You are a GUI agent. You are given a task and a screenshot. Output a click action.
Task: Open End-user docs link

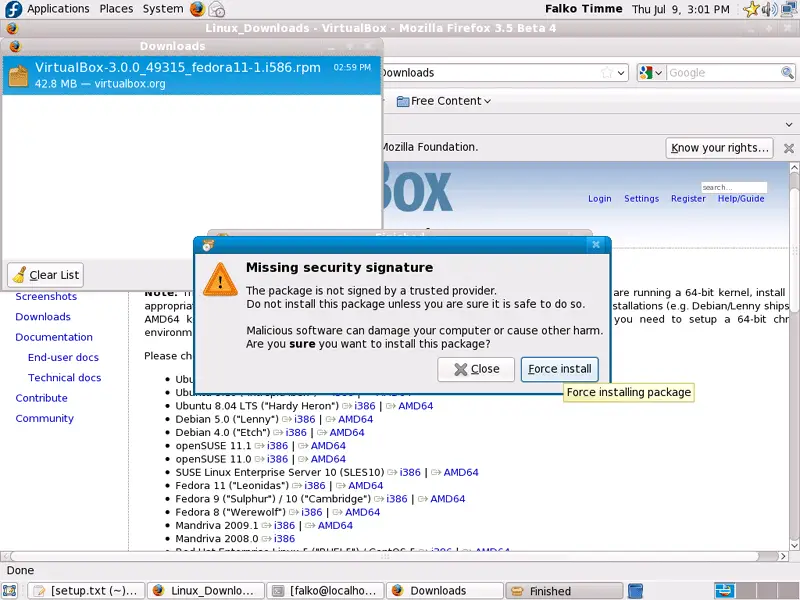tap(63, 358)
